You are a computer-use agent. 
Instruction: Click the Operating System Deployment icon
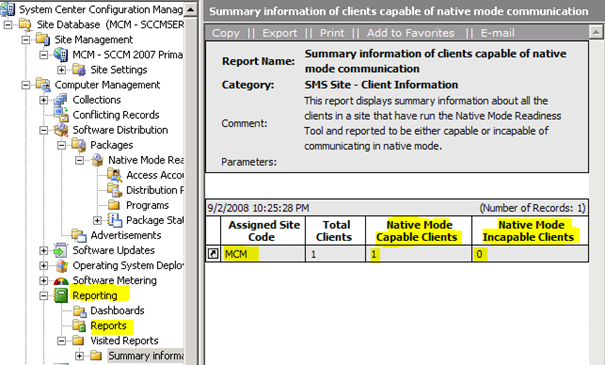(61, 265)
